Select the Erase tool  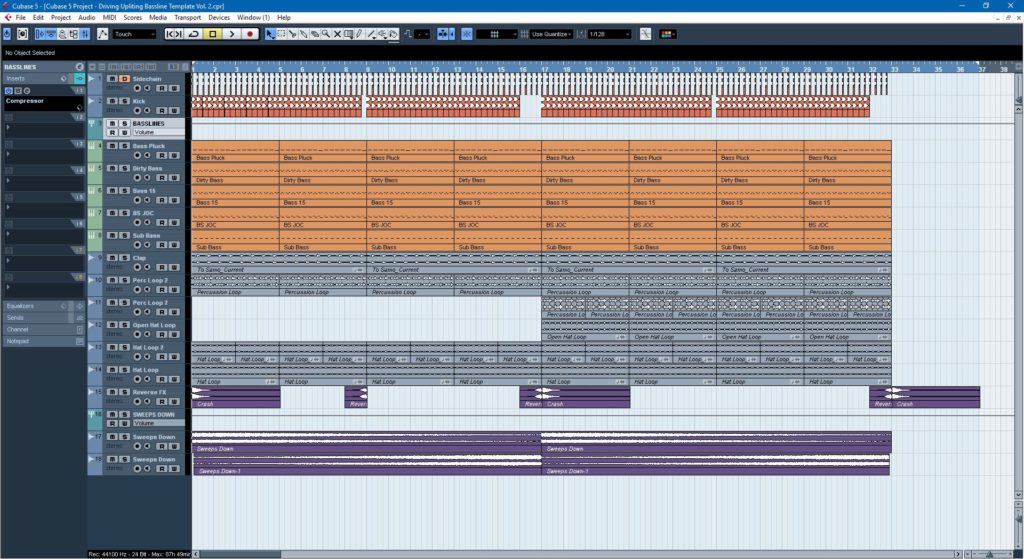[315, 34]
